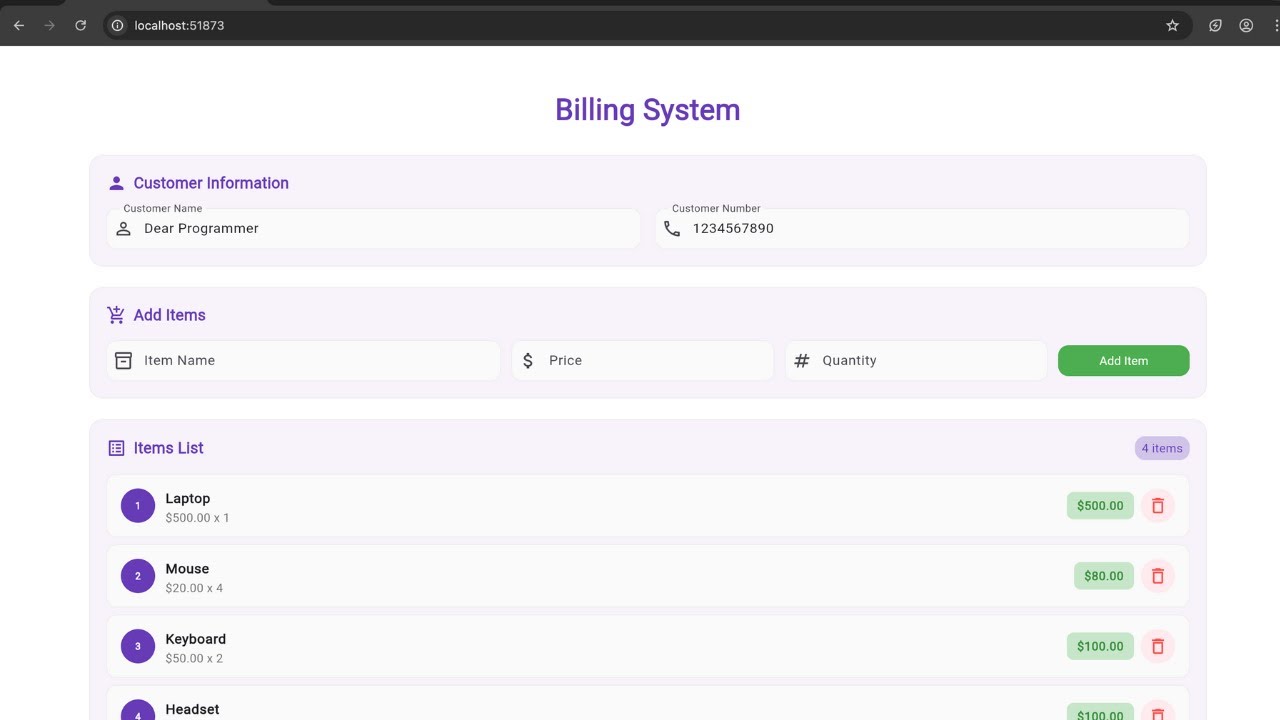Click the browser extensions icon
The image size is (1280, 720).
(x=1216, y=26)
